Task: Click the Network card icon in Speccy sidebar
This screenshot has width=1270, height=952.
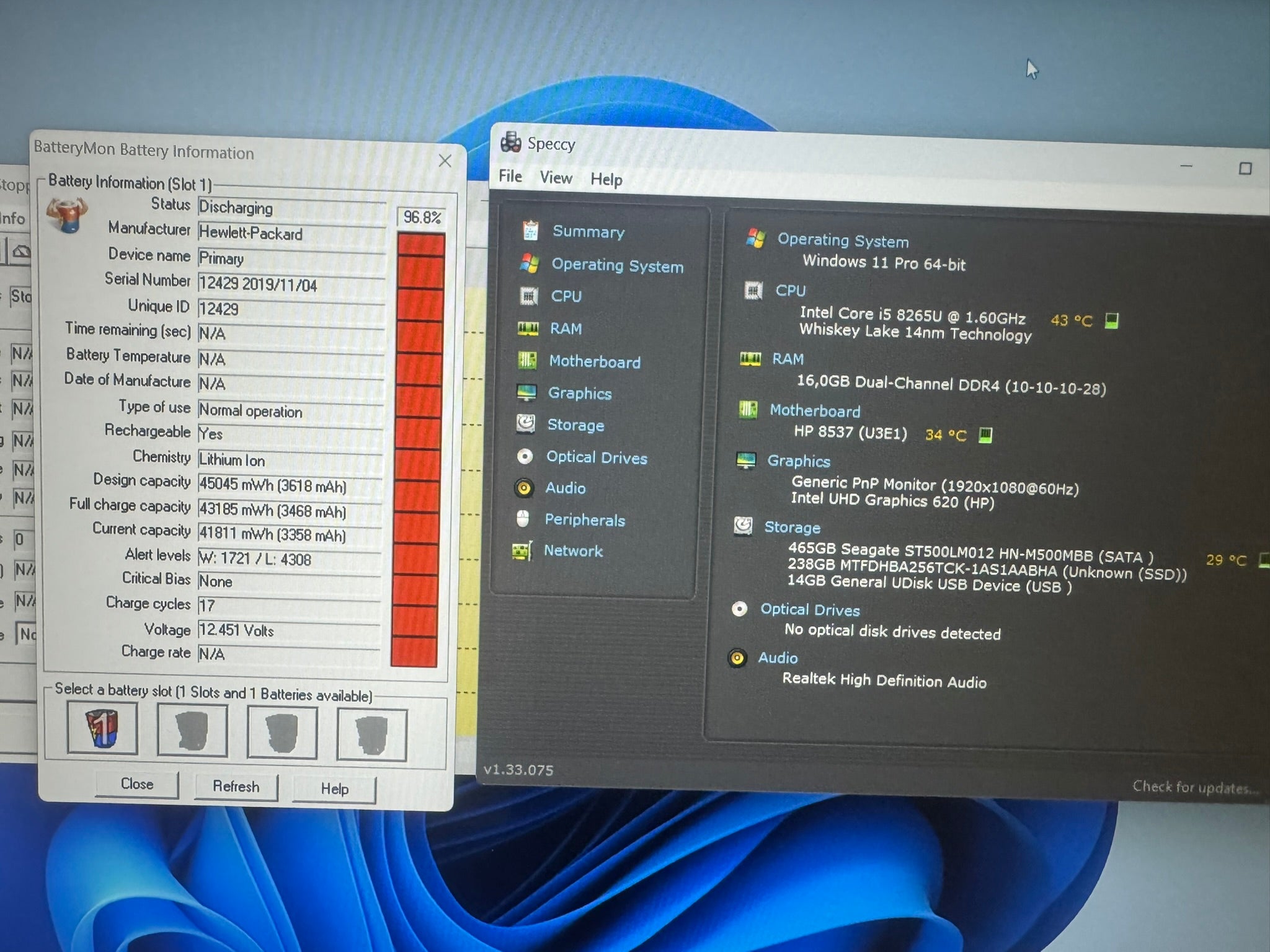Action: click(522, 550)
